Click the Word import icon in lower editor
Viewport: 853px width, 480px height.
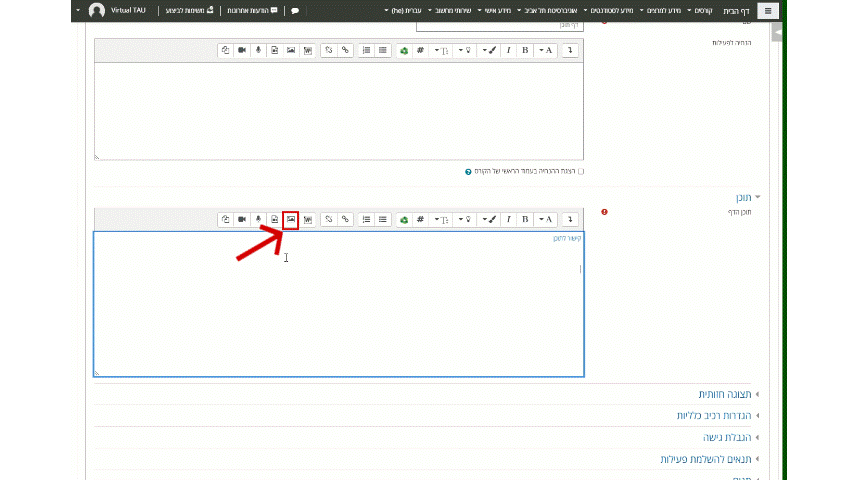[308, 219]
